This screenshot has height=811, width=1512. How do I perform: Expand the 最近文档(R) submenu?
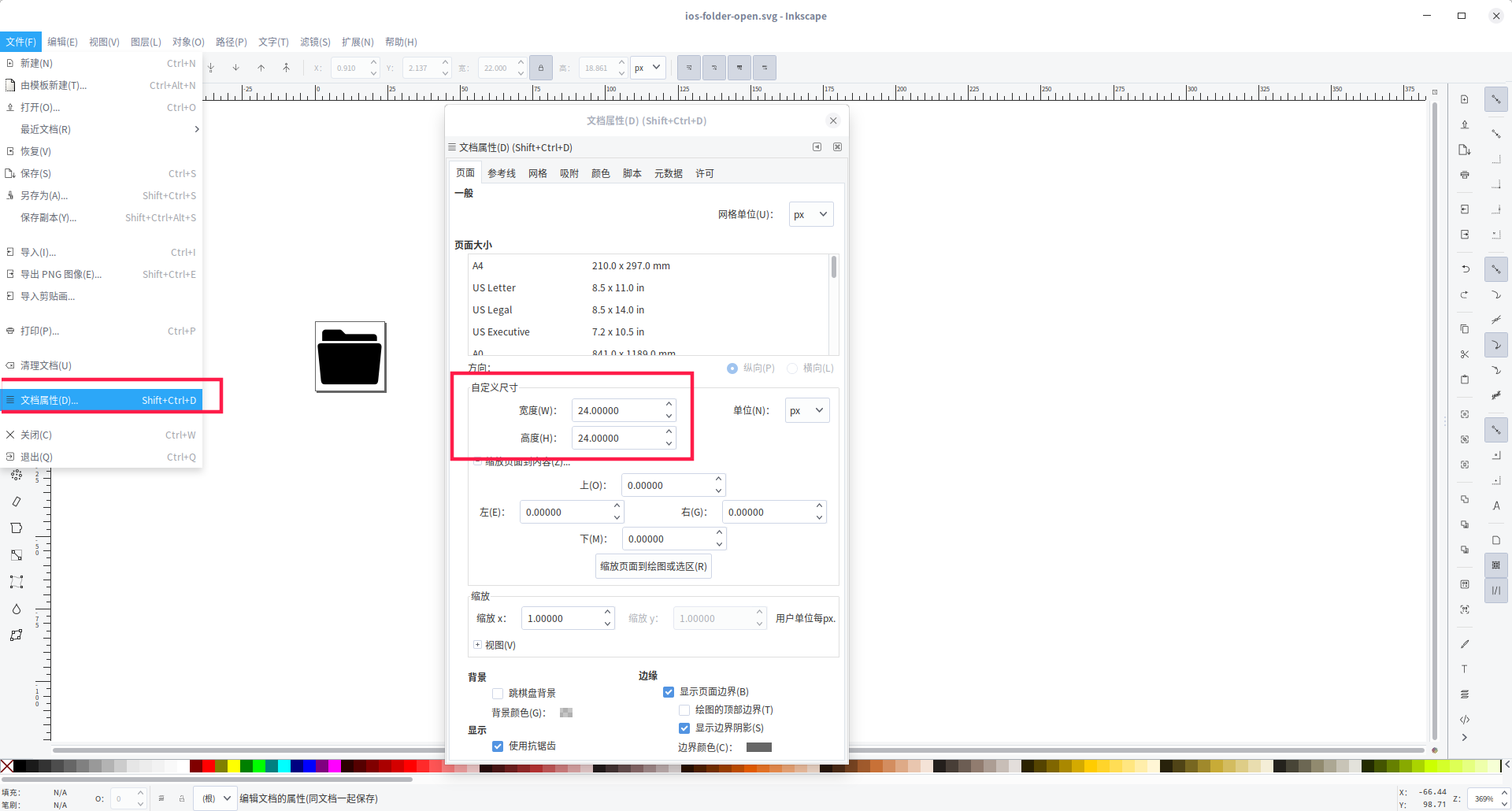click(x=101, y=129)
